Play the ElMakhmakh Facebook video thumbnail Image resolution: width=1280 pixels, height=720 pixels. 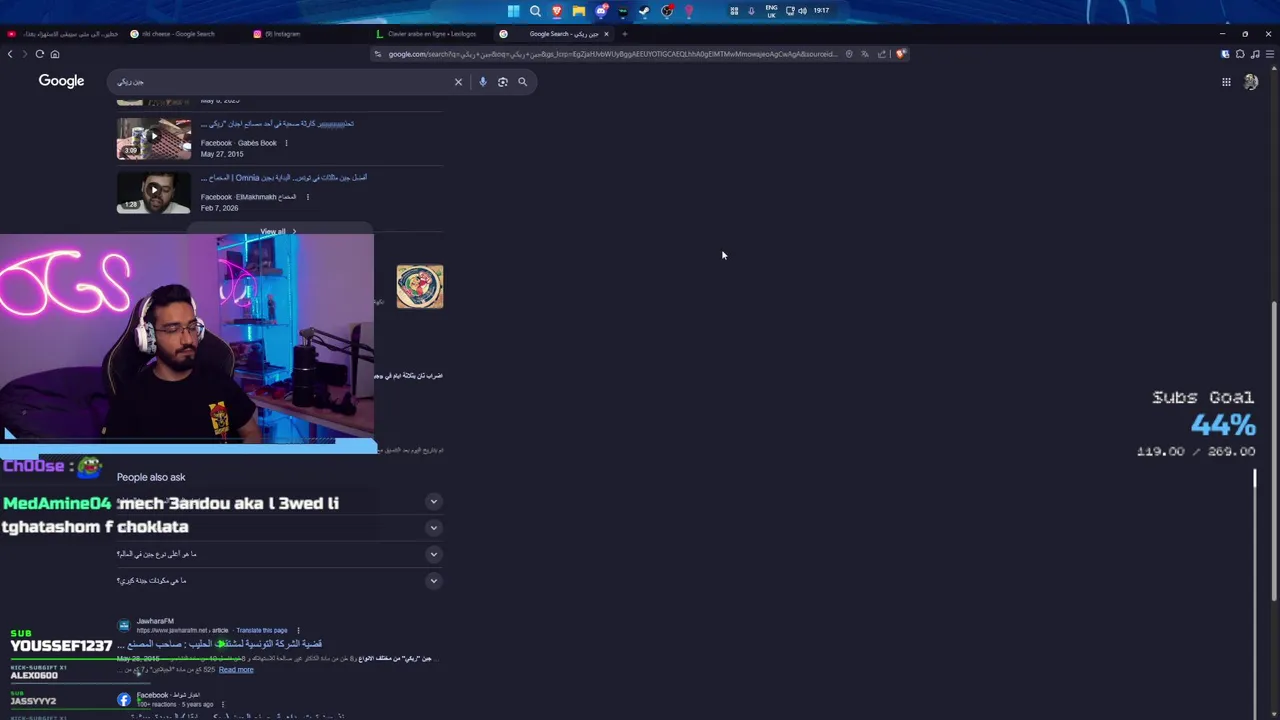click(153, 193)
